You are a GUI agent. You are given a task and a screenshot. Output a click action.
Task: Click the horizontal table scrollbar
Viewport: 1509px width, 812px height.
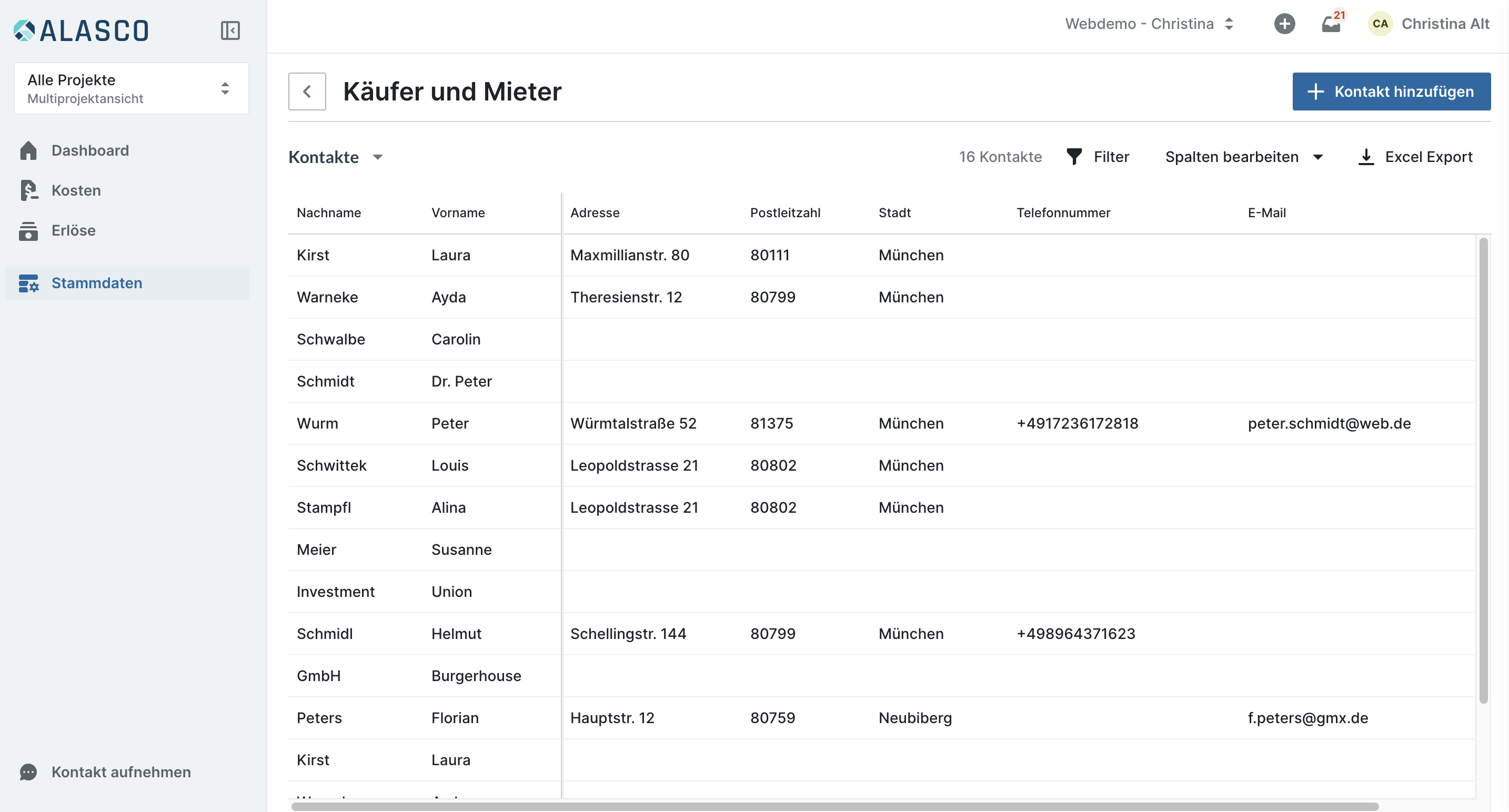pos(834,806)
